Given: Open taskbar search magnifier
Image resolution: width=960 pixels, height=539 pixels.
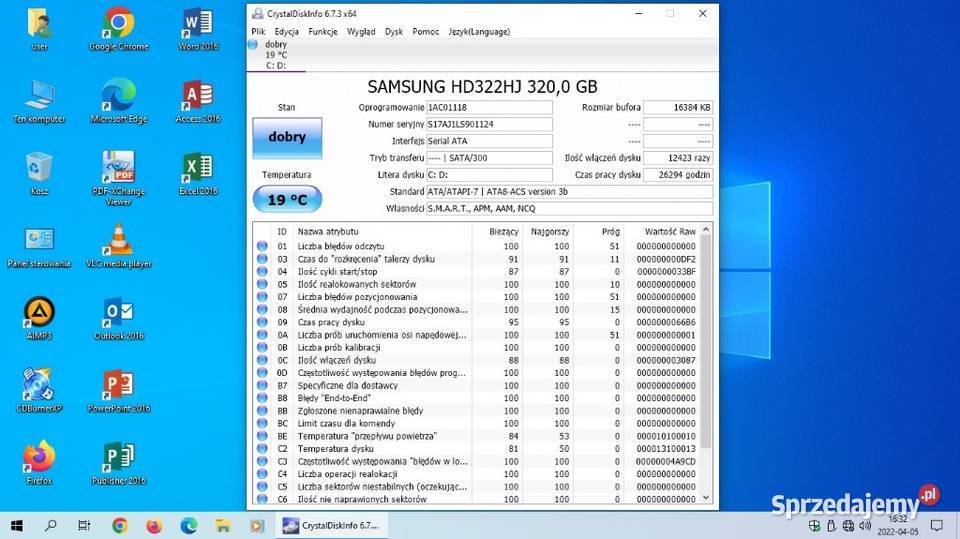Looking at the screenshot, I should click(x=51, y=526).
